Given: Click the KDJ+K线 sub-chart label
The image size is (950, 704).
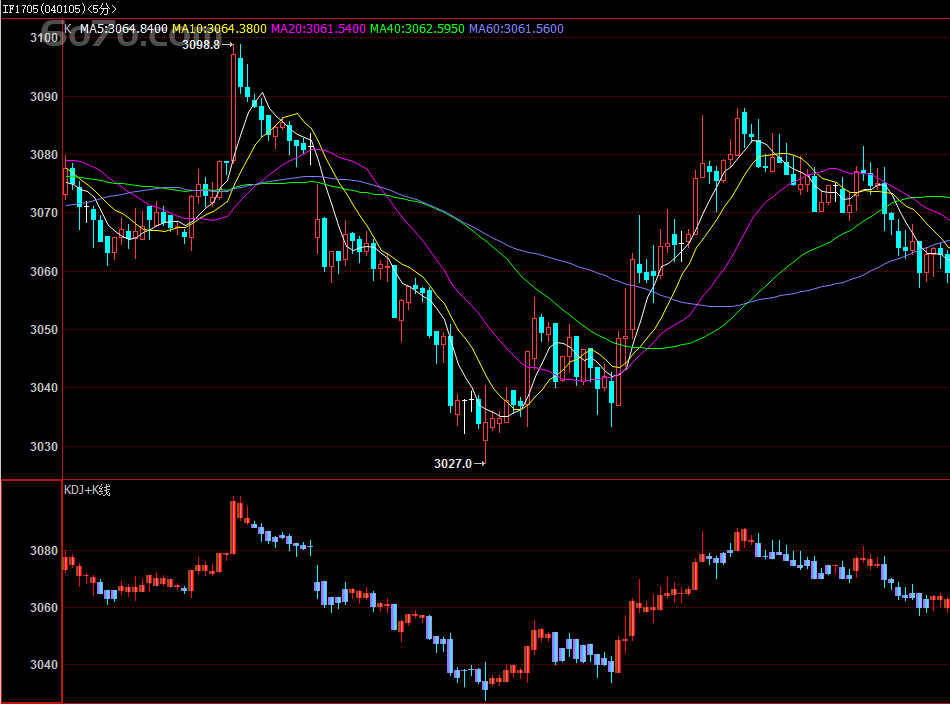Looking at the screenshot, I should point(87,490).
